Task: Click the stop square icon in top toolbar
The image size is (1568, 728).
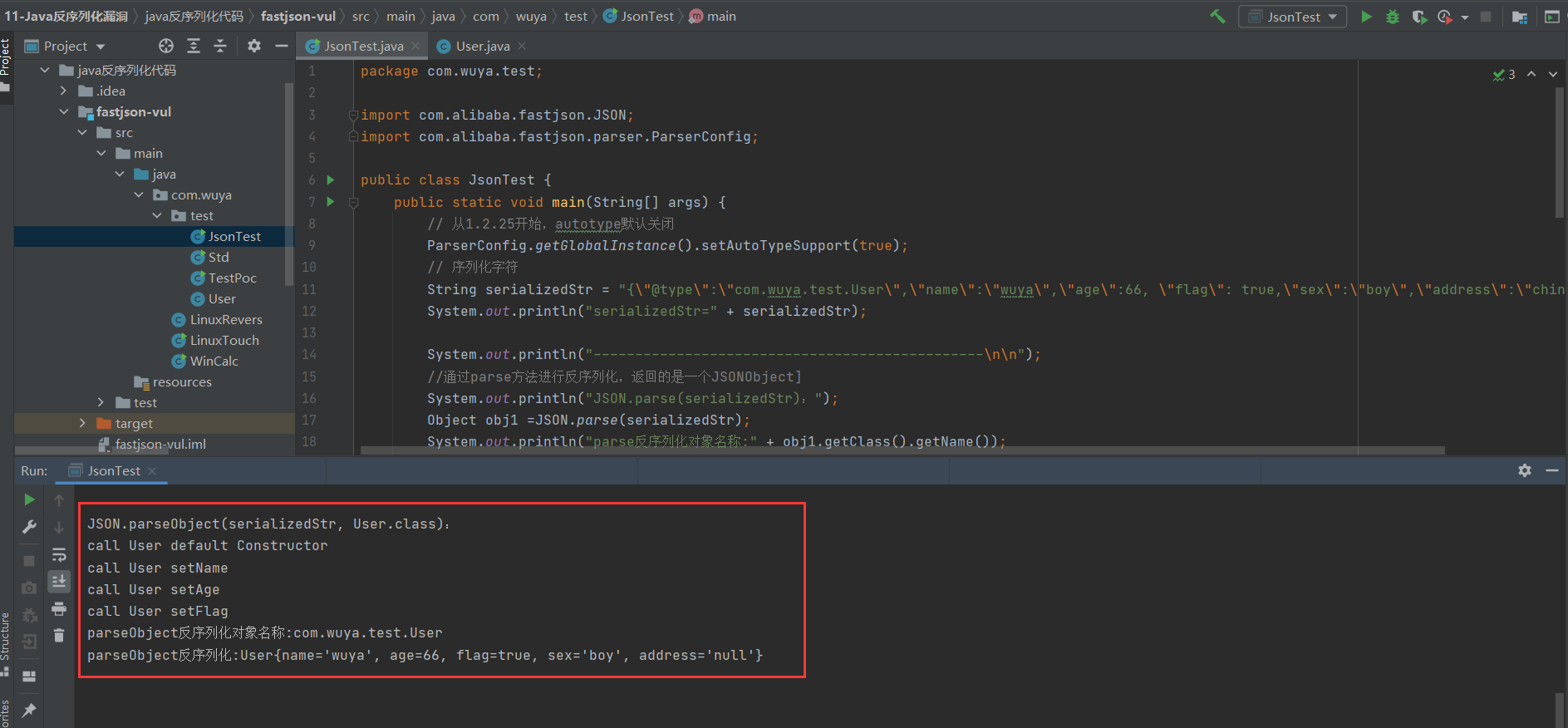Action: coord(1486,17)
